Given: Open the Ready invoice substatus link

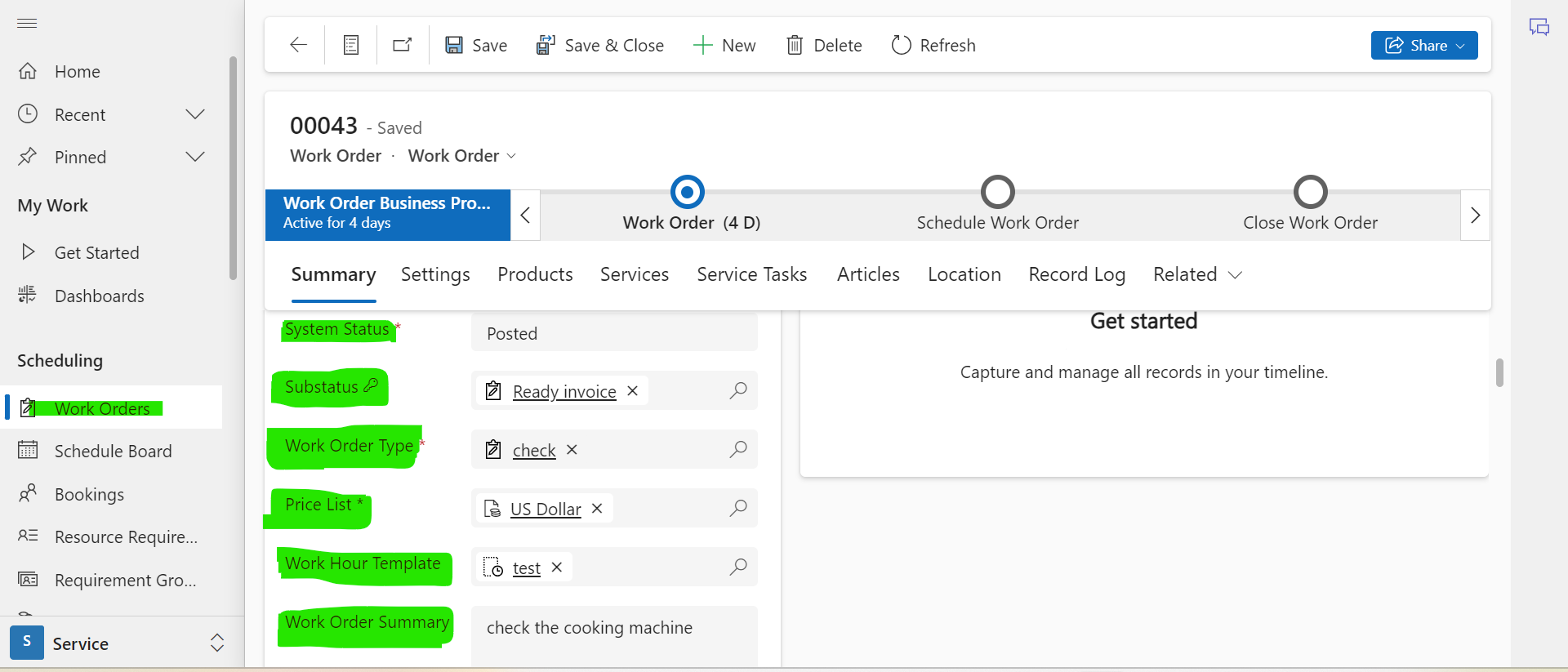Looking at the screenshot, I should coord(564,391).
